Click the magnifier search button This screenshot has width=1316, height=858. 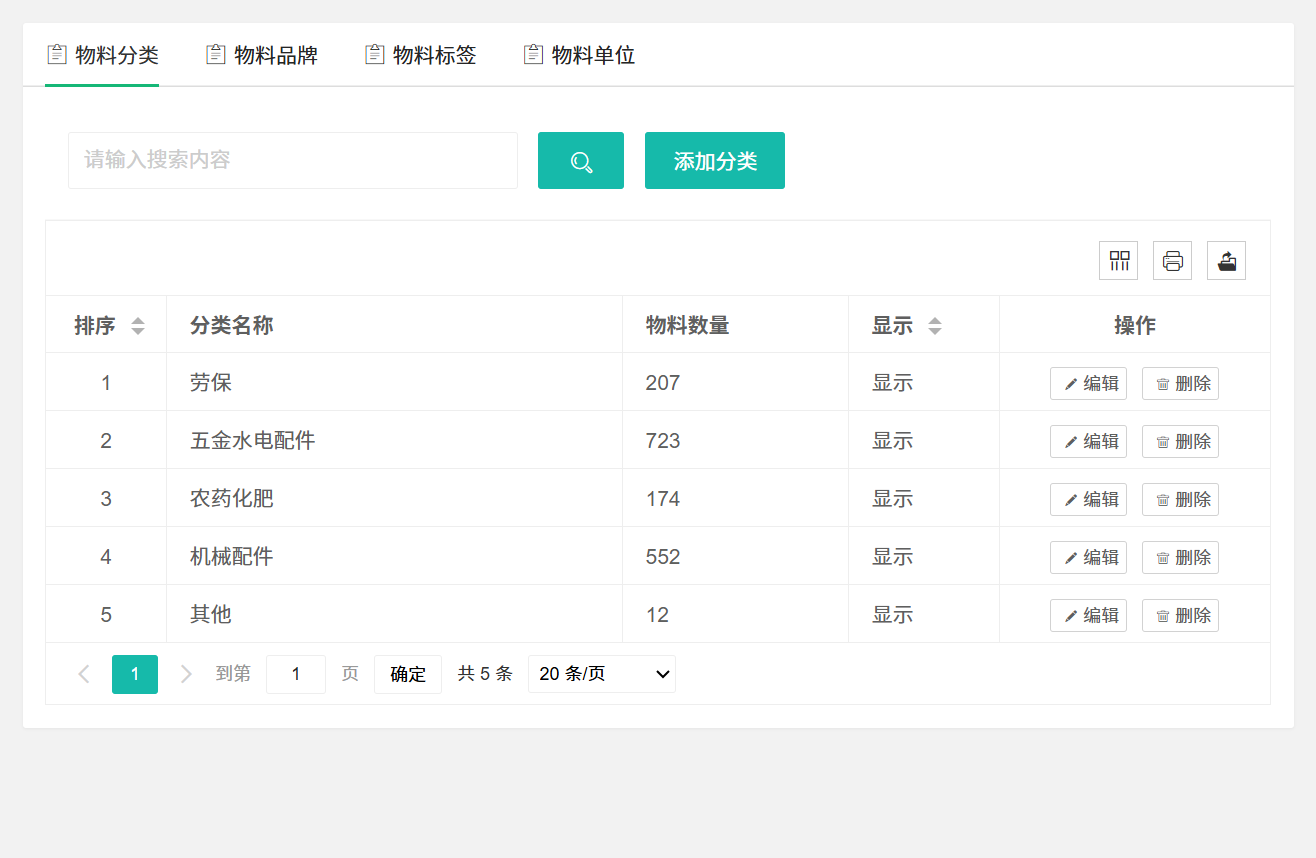click(x=581, y=160)
